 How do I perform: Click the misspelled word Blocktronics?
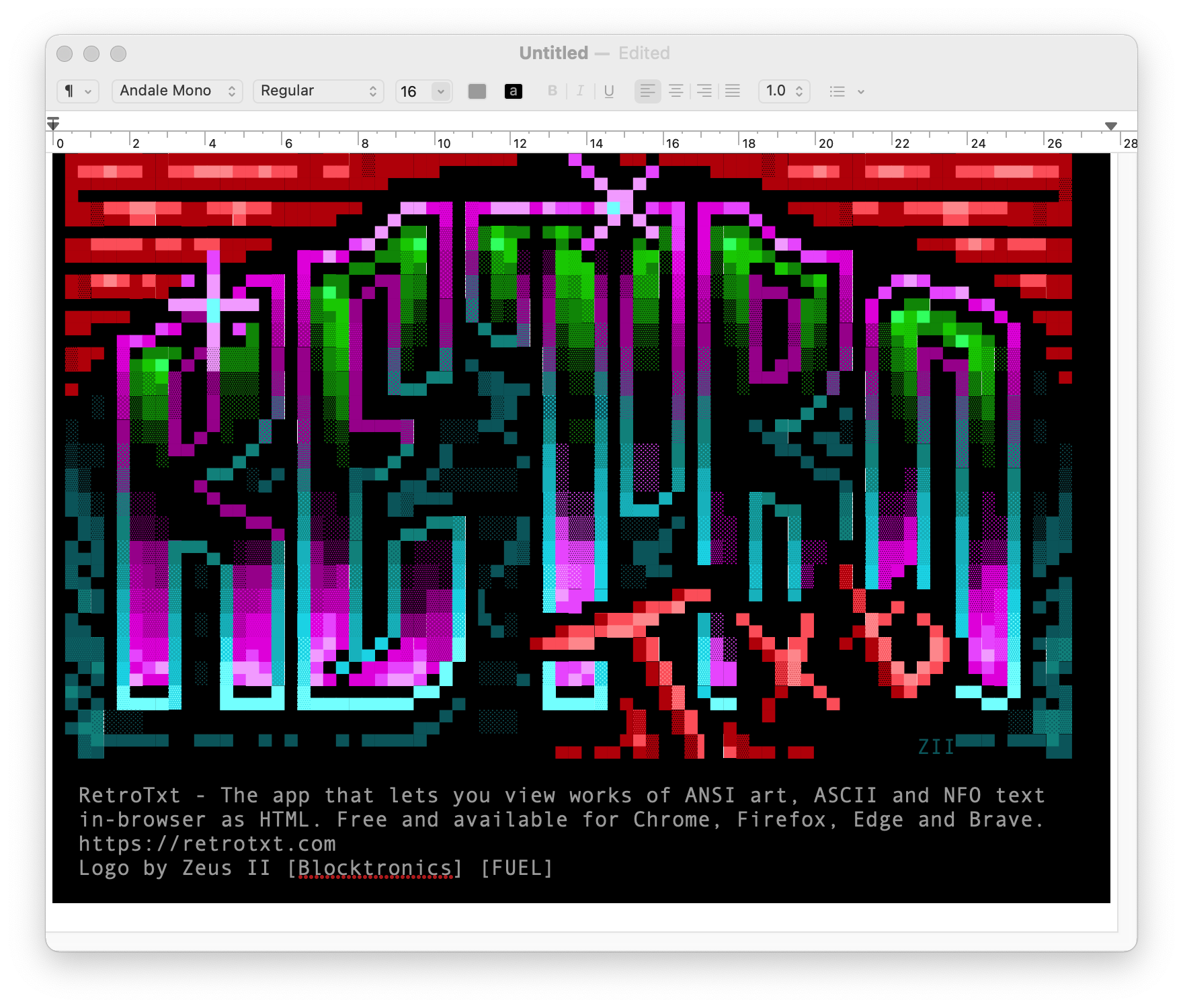(375, 868)
